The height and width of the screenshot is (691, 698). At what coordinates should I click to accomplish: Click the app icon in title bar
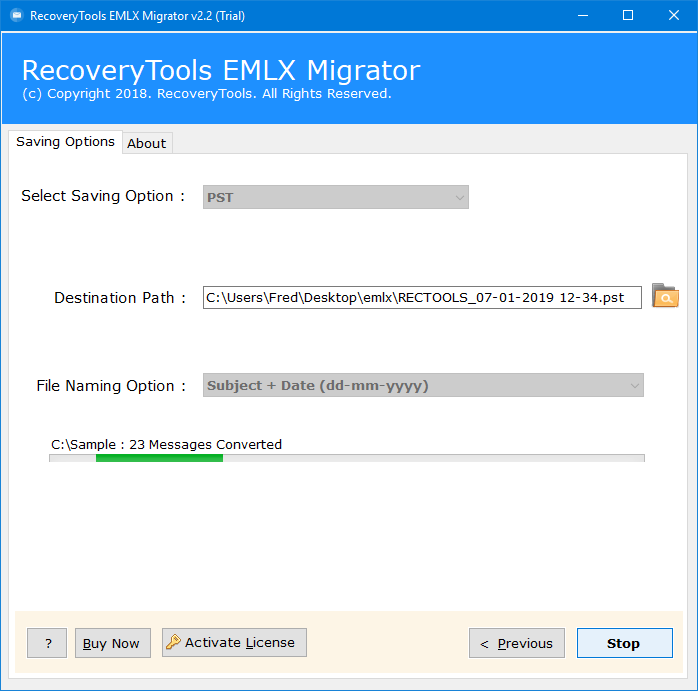click(x=16, y=16)
